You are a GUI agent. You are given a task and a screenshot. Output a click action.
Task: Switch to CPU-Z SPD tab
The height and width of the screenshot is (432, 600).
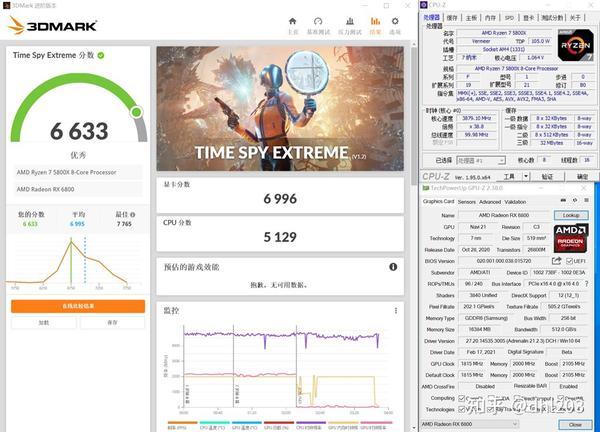(x=509, y=18)
